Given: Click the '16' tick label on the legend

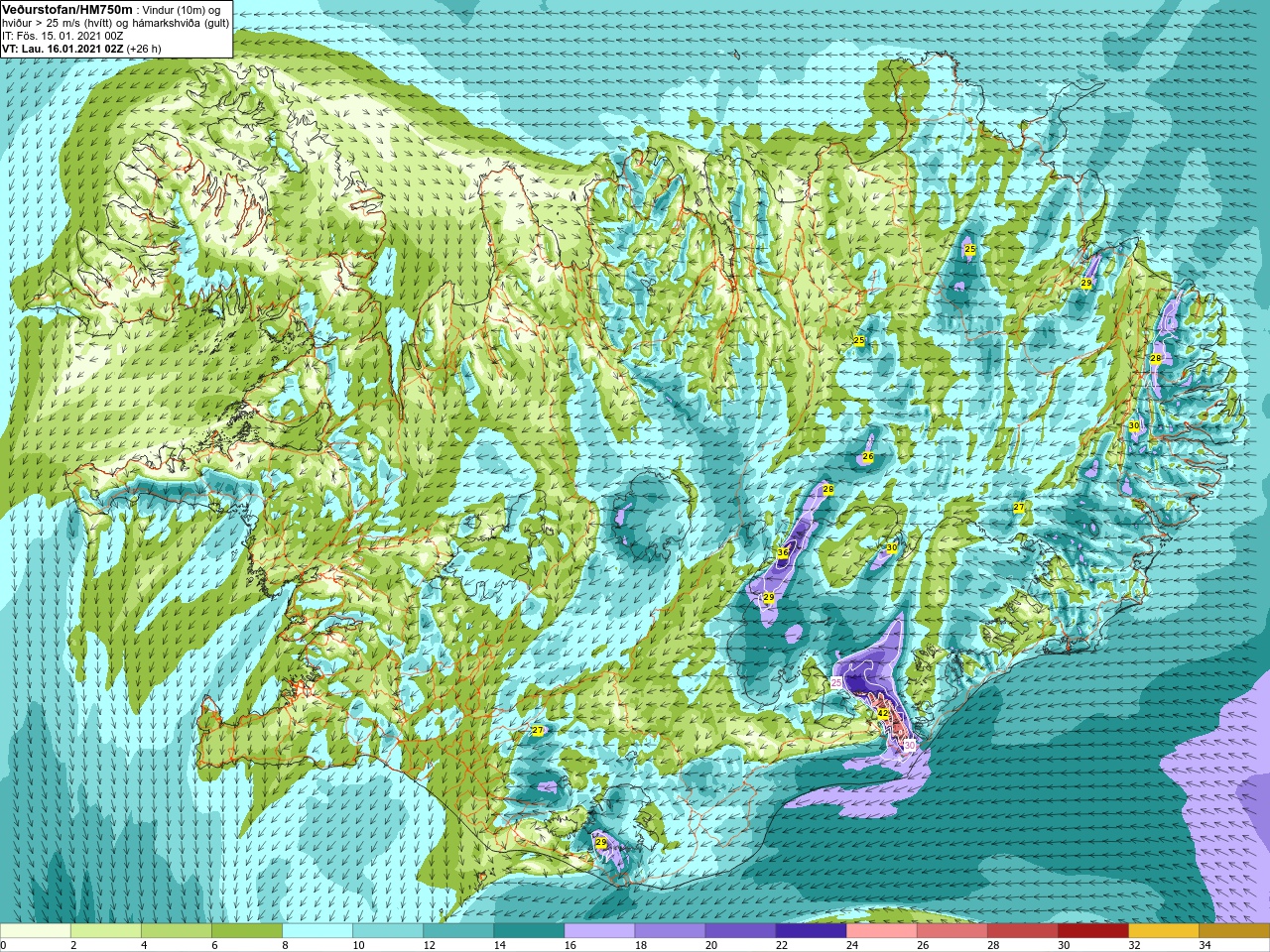Looking at the screenshot, I should click(570, 945).
